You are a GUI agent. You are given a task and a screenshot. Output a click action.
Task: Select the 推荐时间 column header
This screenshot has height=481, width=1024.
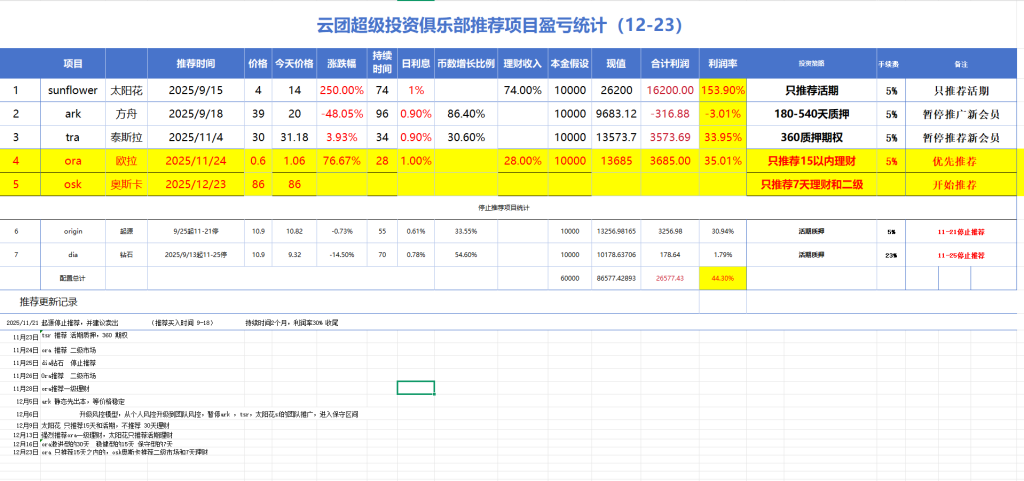point(195,63)
